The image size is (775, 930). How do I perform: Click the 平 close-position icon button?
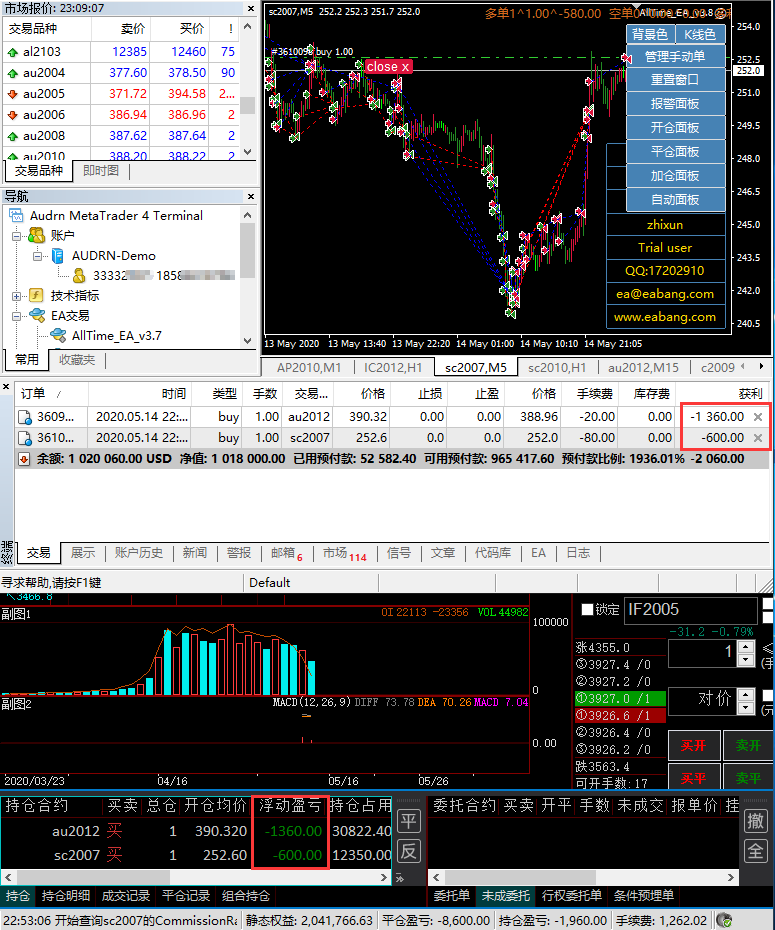coord(409,821)
